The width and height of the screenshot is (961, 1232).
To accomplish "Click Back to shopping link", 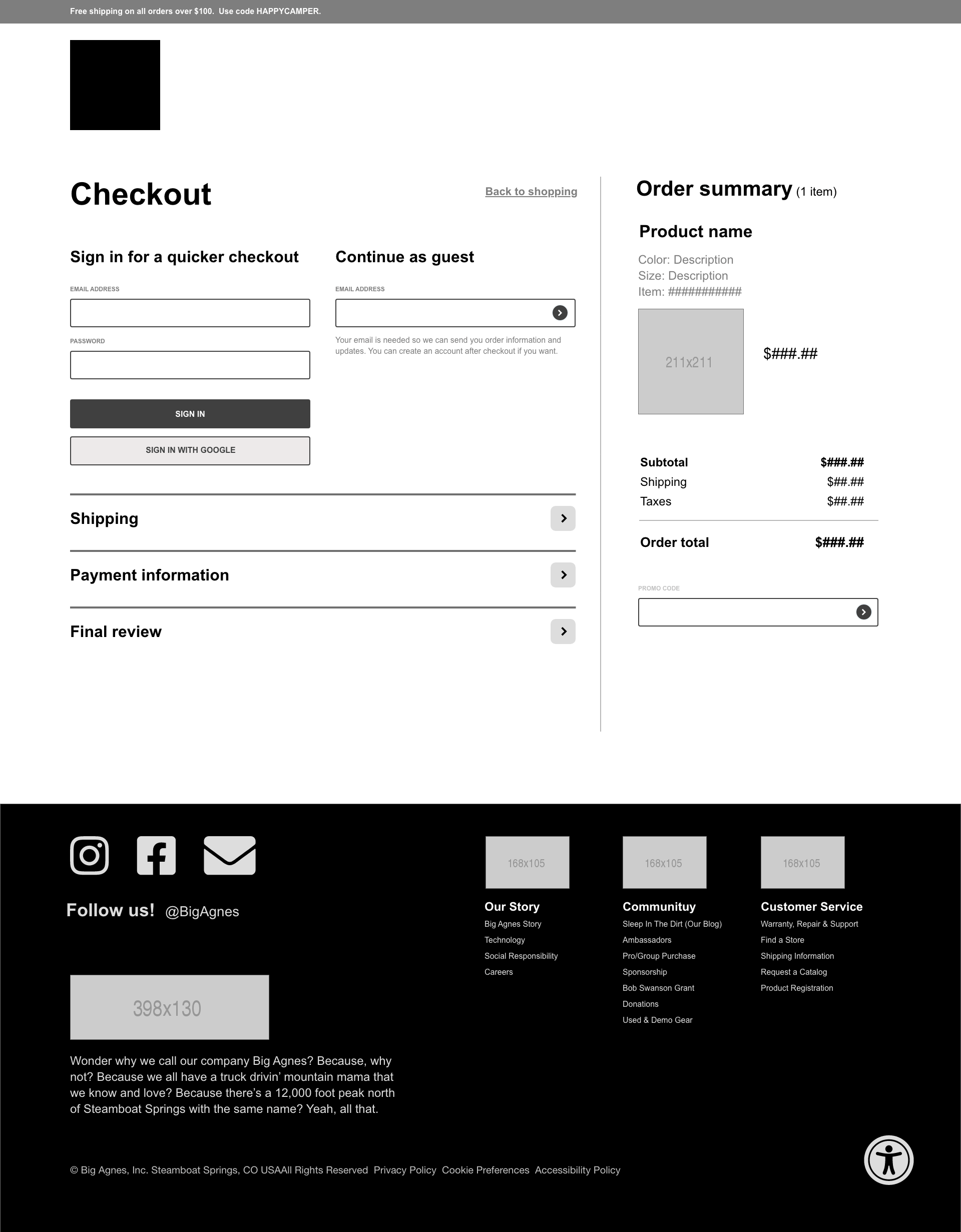I will click(531, 191).
